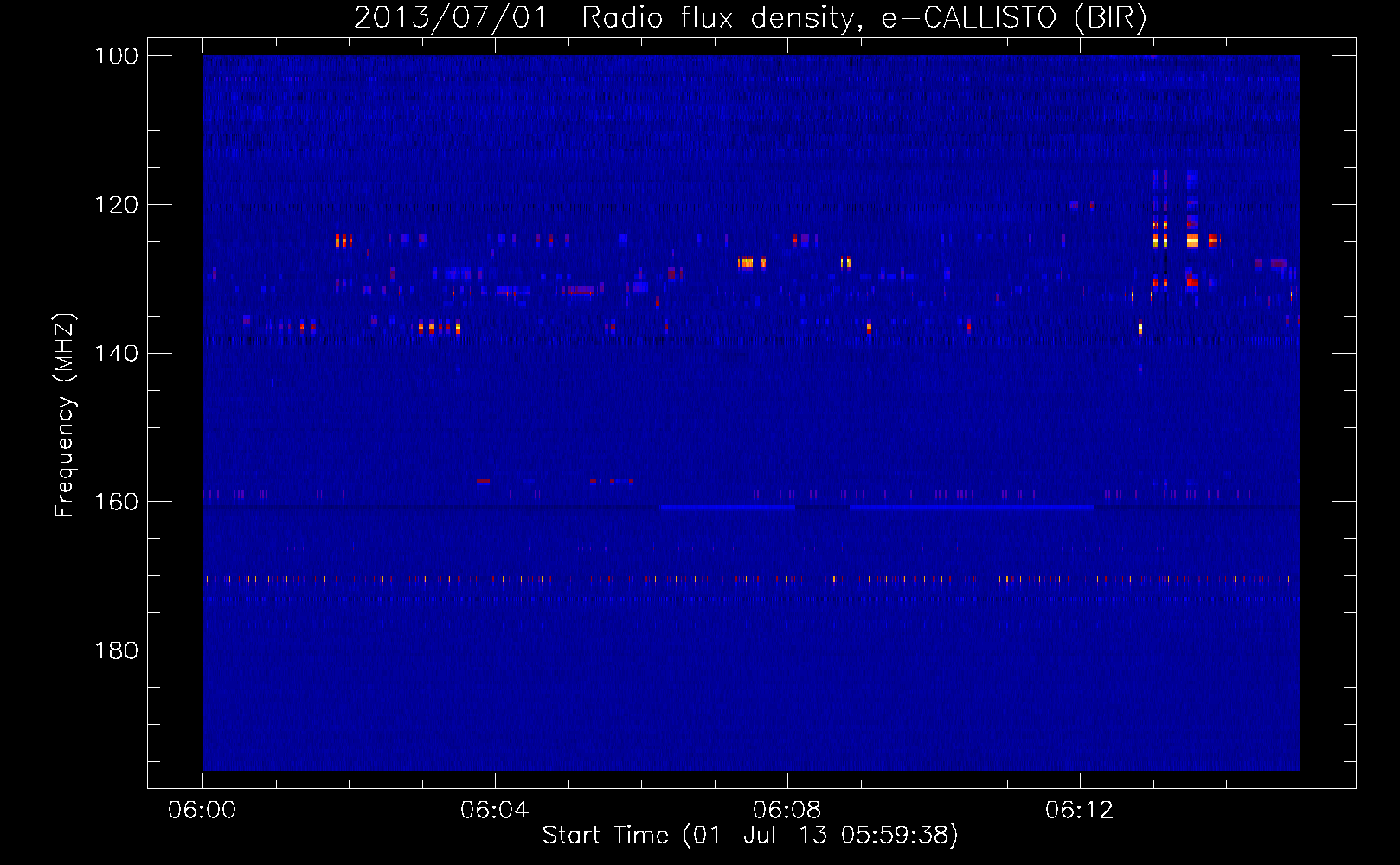Click the 'Start Time (01-Jul-13 05:59:38)' label
Image resolution: width=1400 pixels, height=865 pixels.
pyautogui.click(x=750, y=836)
